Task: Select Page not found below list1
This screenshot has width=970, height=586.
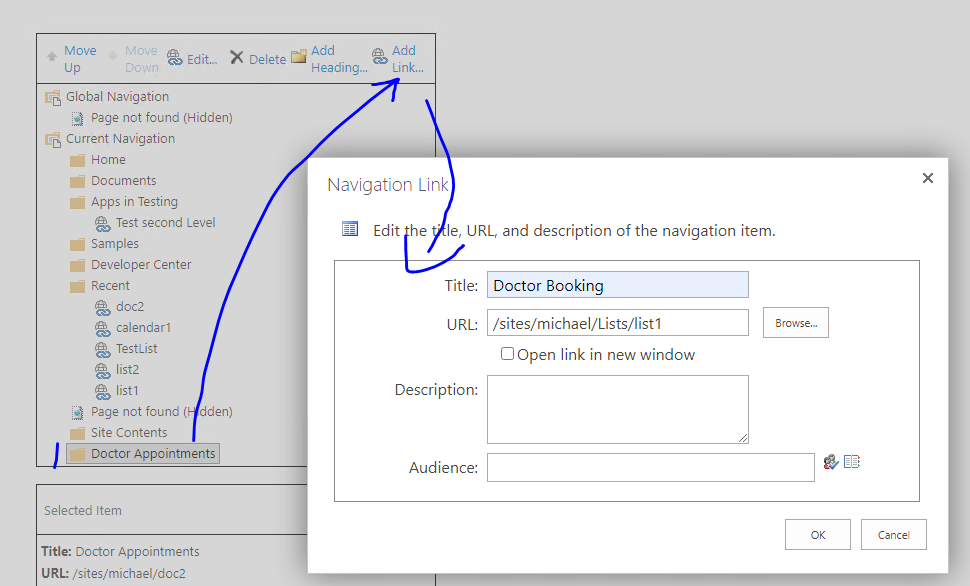Action: tap(161, 412)
